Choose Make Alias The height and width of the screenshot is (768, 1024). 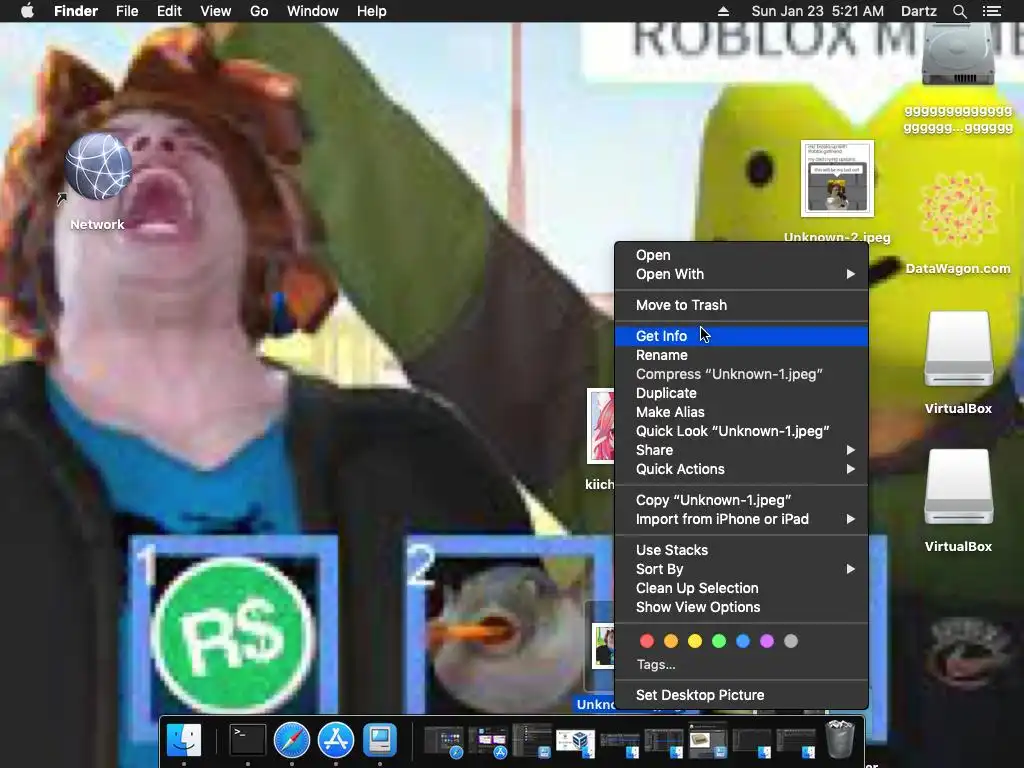click(x=741, y=412)
